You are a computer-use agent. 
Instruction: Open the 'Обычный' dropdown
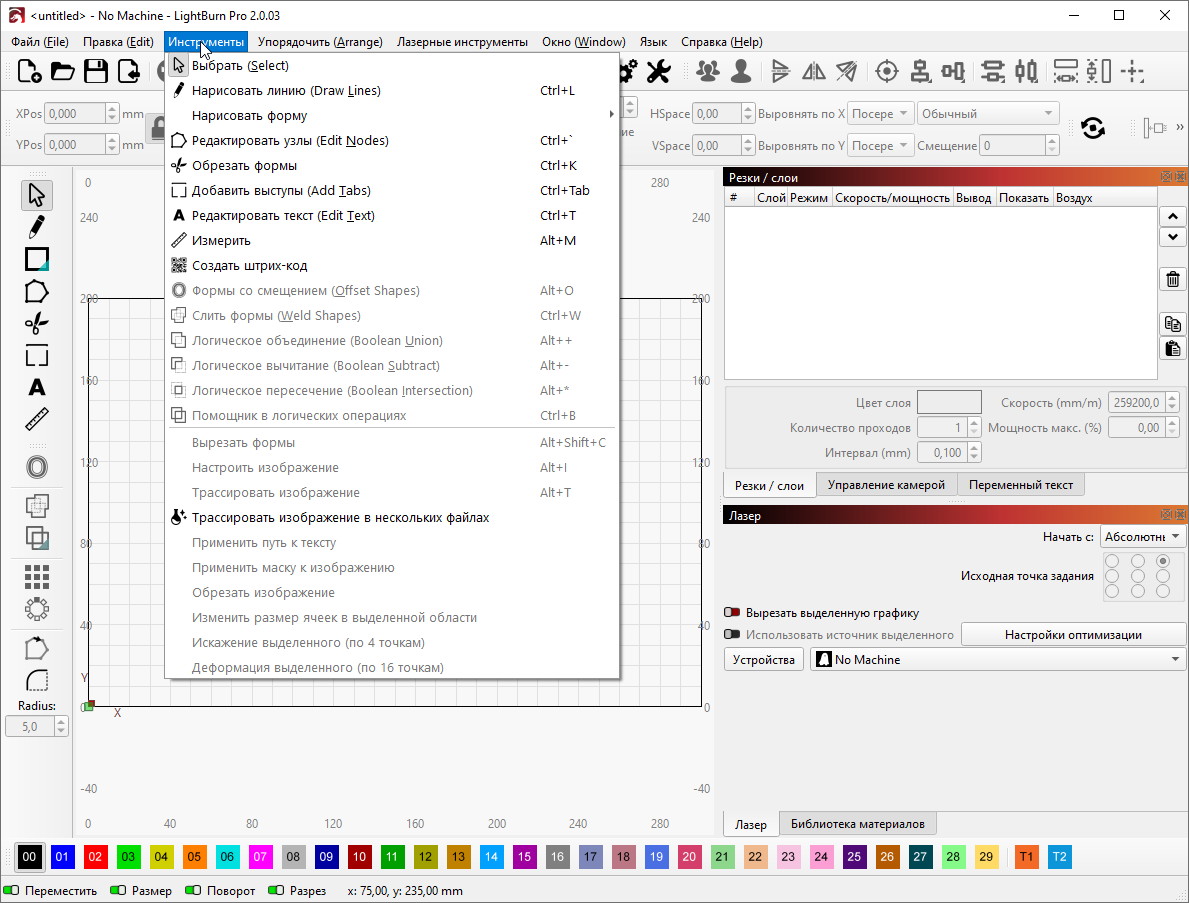[987, 114]
